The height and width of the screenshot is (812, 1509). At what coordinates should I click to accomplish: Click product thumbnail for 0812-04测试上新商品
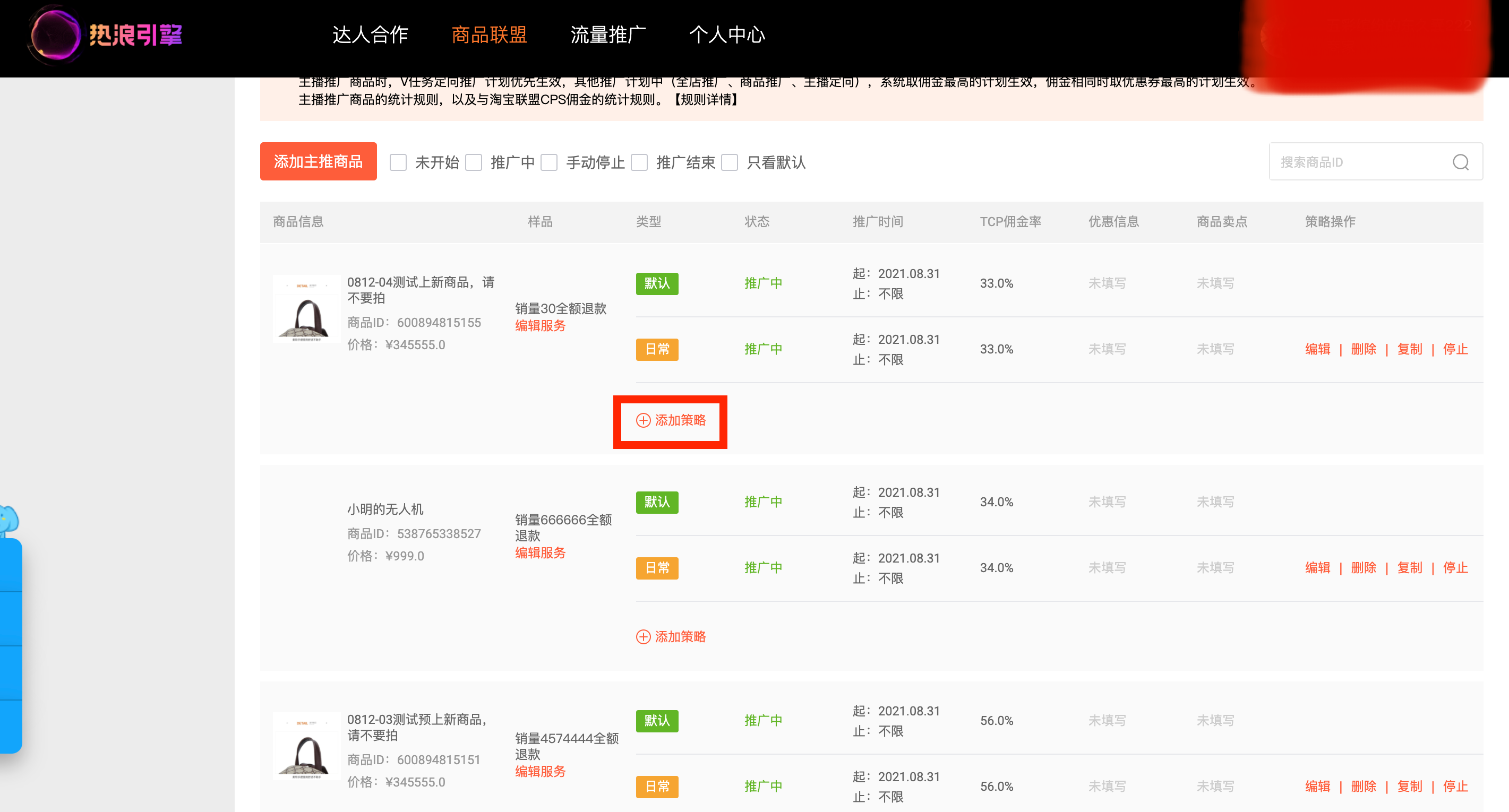pos(306,308)
